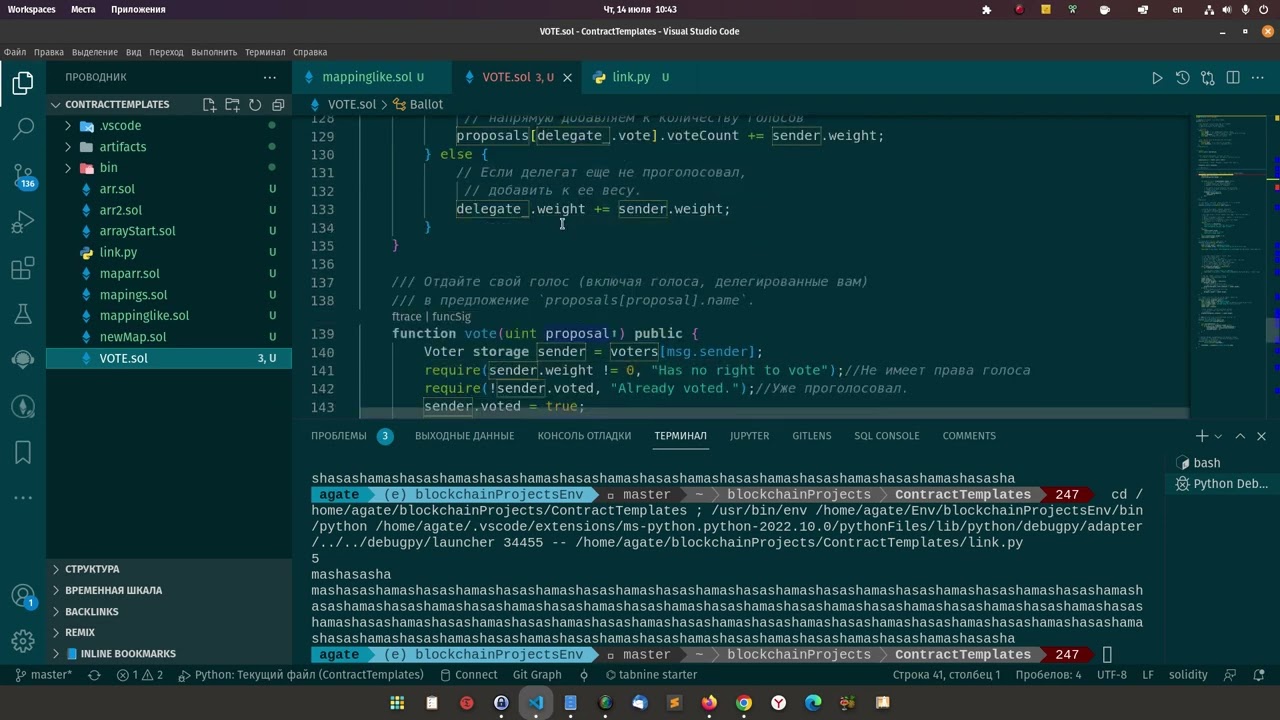This screenshot has width=1280, height=720.
Task: Click funcSig code lens link
Action: click(x=451, y=317)
